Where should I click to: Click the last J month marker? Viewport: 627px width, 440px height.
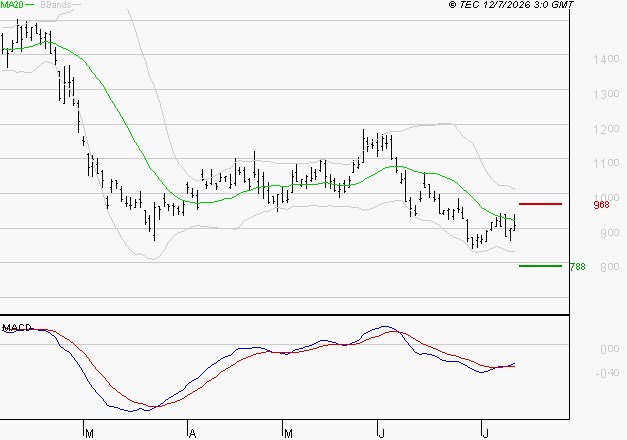click(485, 434)
